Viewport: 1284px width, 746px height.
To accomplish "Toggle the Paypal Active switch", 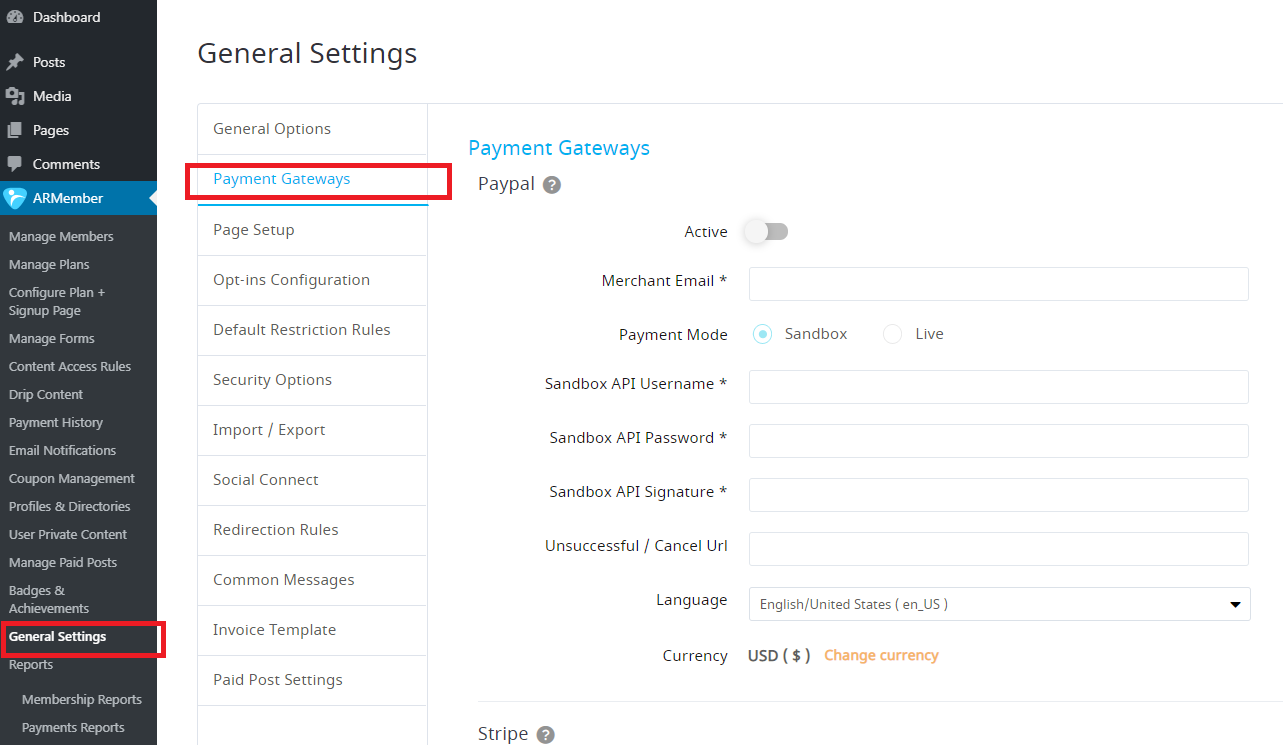I will [x=766, y=232].
